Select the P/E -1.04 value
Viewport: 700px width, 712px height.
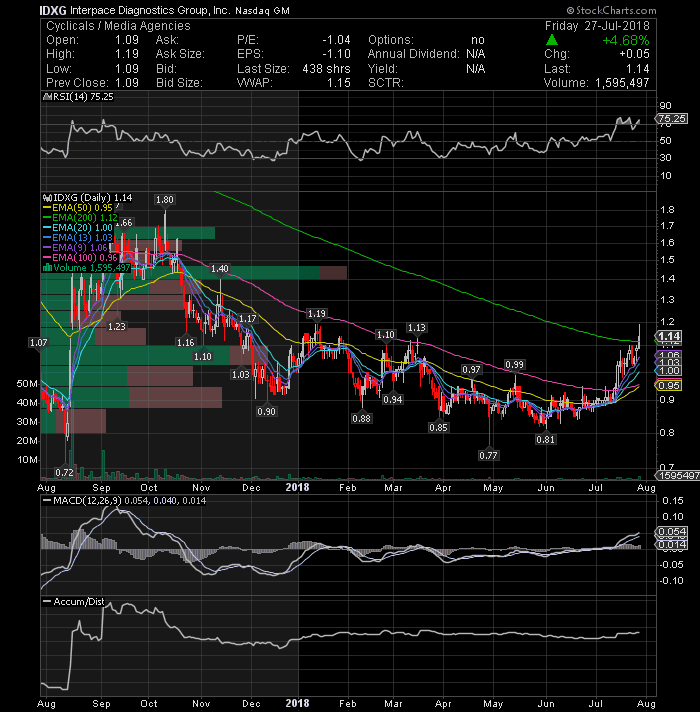[336, 40]
